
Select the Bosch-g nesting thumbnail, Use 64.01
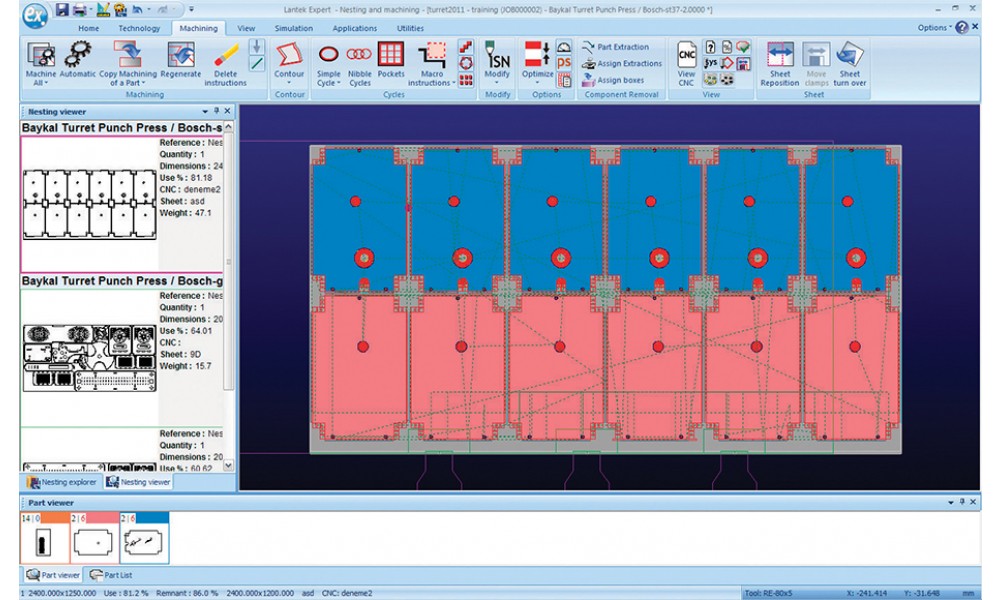click(89, 357)
